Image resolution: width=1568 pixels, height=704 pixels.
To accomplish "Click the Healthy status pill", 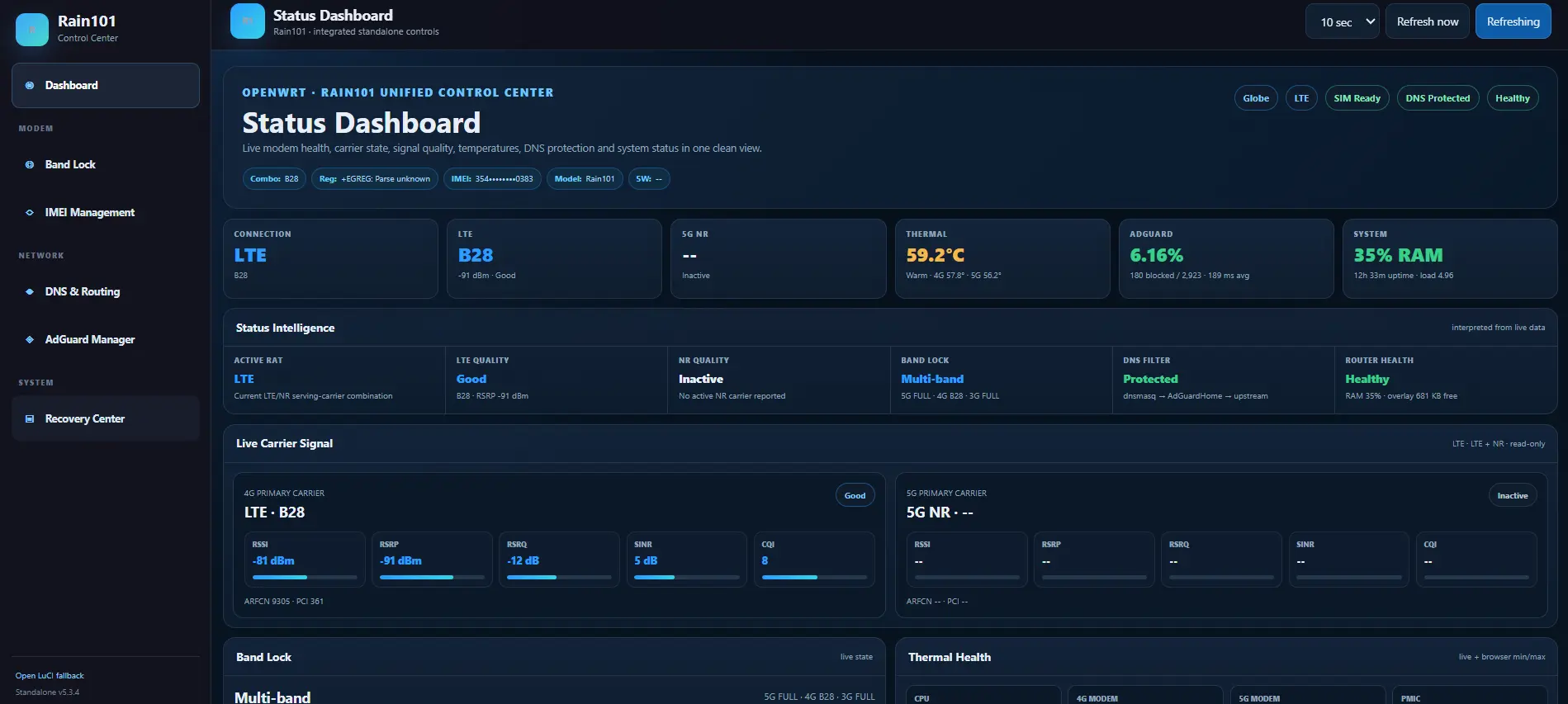I will tap(1513, 98).
